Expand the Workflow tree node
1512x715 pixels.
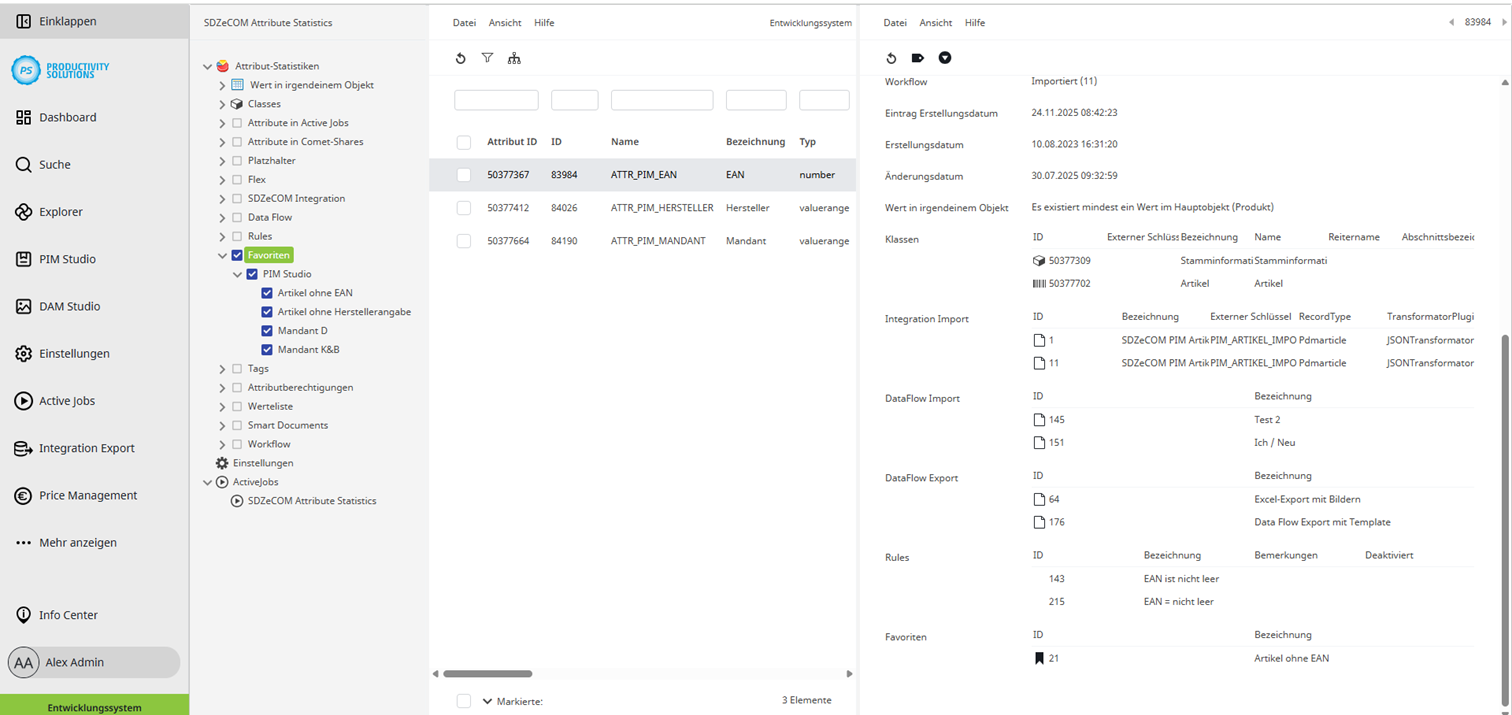[221, 444]
